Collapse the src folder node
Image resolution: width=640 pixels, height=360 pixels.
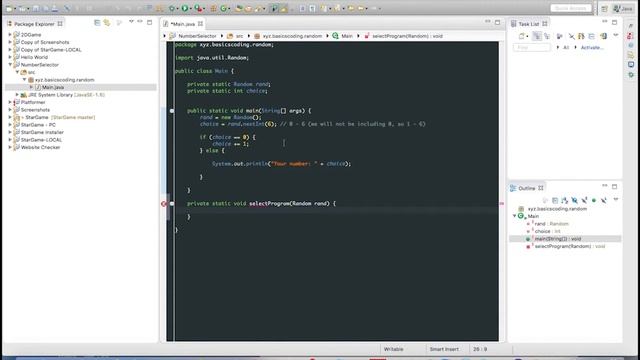coord(17,72)
